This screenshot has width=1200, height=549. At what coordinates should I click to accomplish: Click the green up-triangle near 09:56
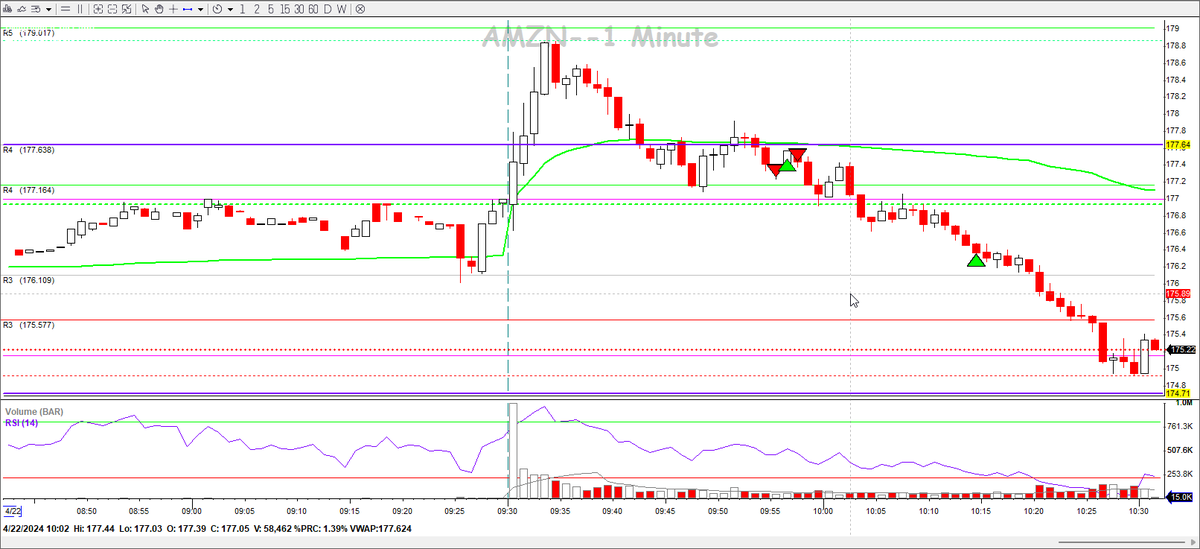tap(787, 164)
